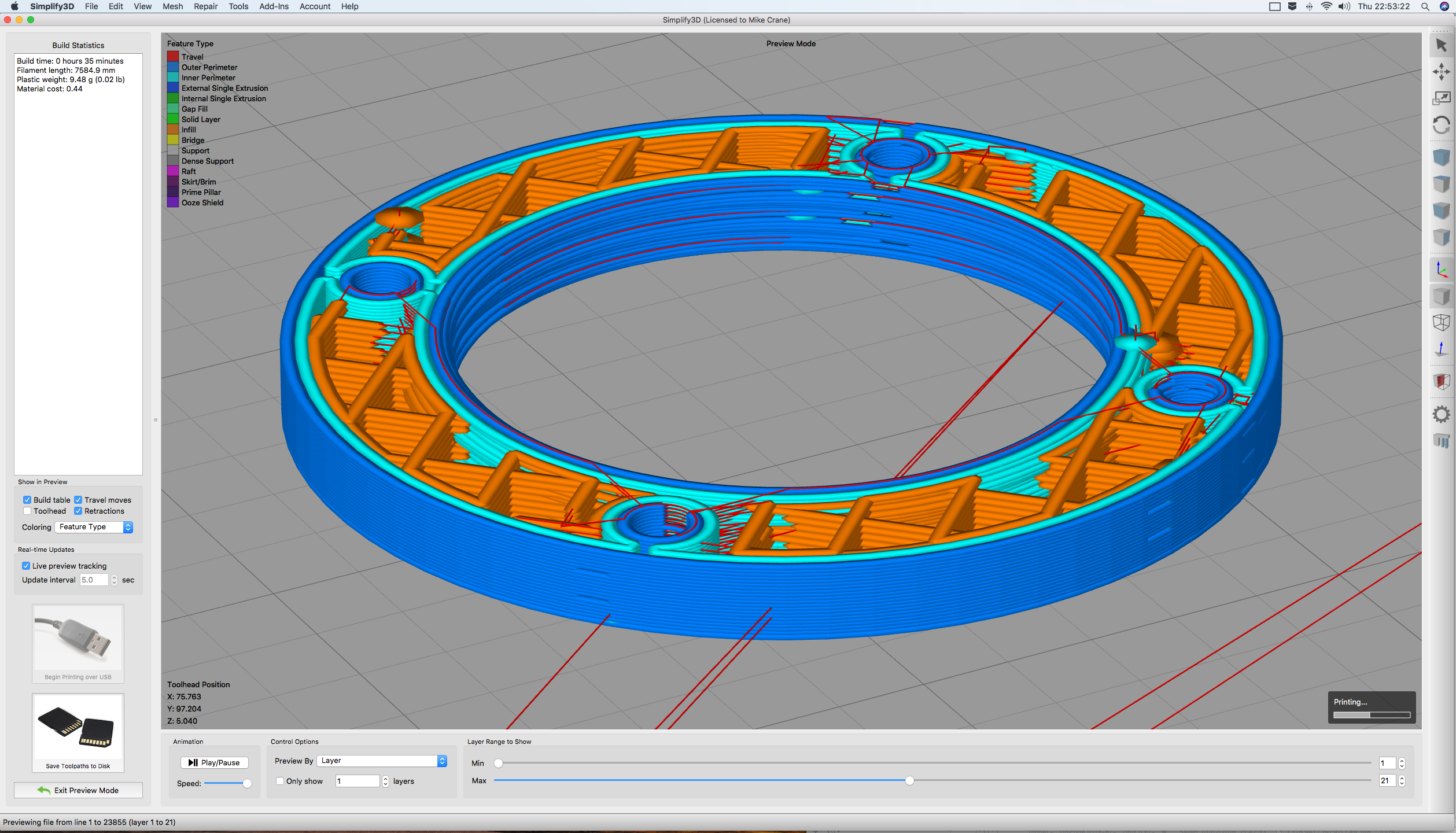Click the Min layer range slider handle

[x=498, y=763]
